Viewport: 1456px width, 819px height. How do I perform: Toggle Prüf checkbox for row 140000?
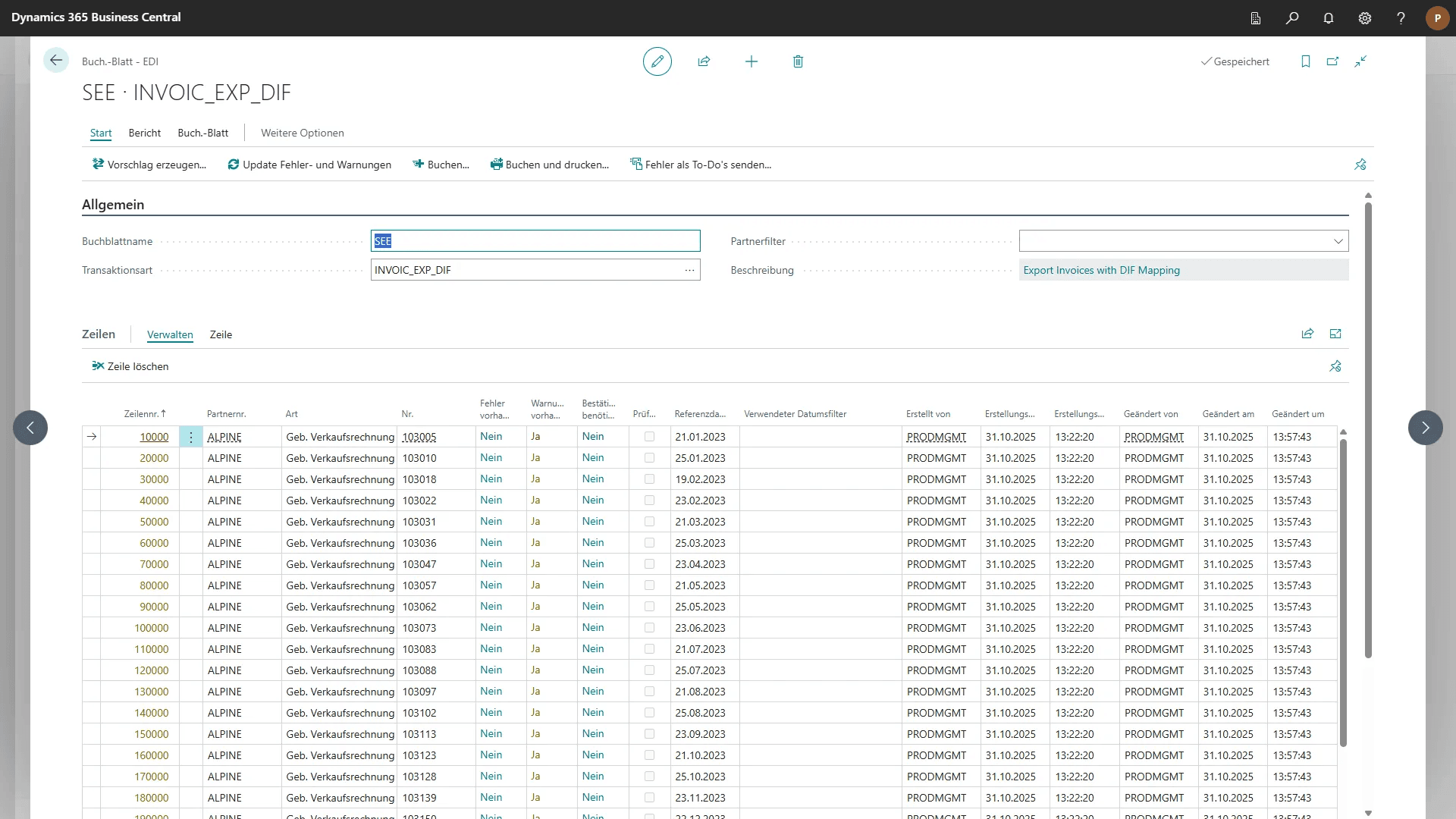(x=649, y=713)
